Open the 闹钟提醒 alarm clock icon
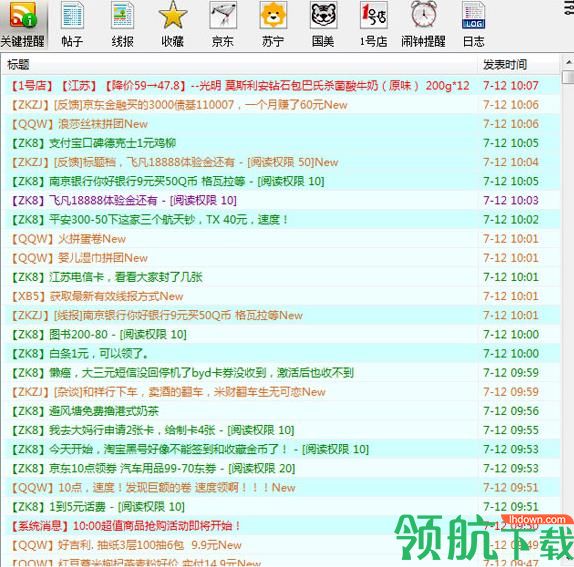Image resolution: width=574 pixels, height=567 pixels. [x=423, y=25]
